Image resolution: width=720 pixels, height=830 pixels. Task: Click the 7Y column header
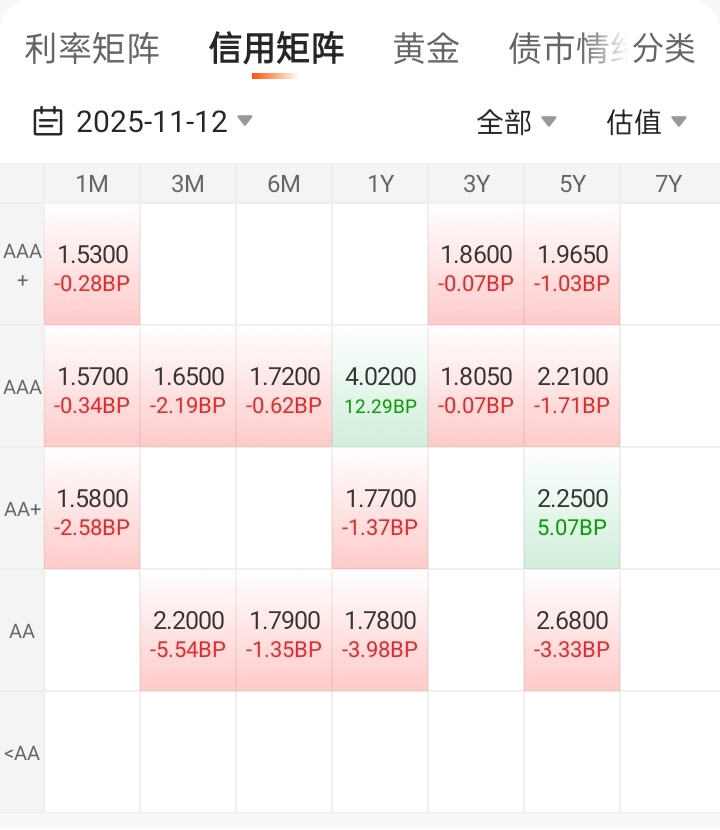(x=668, y=184)
